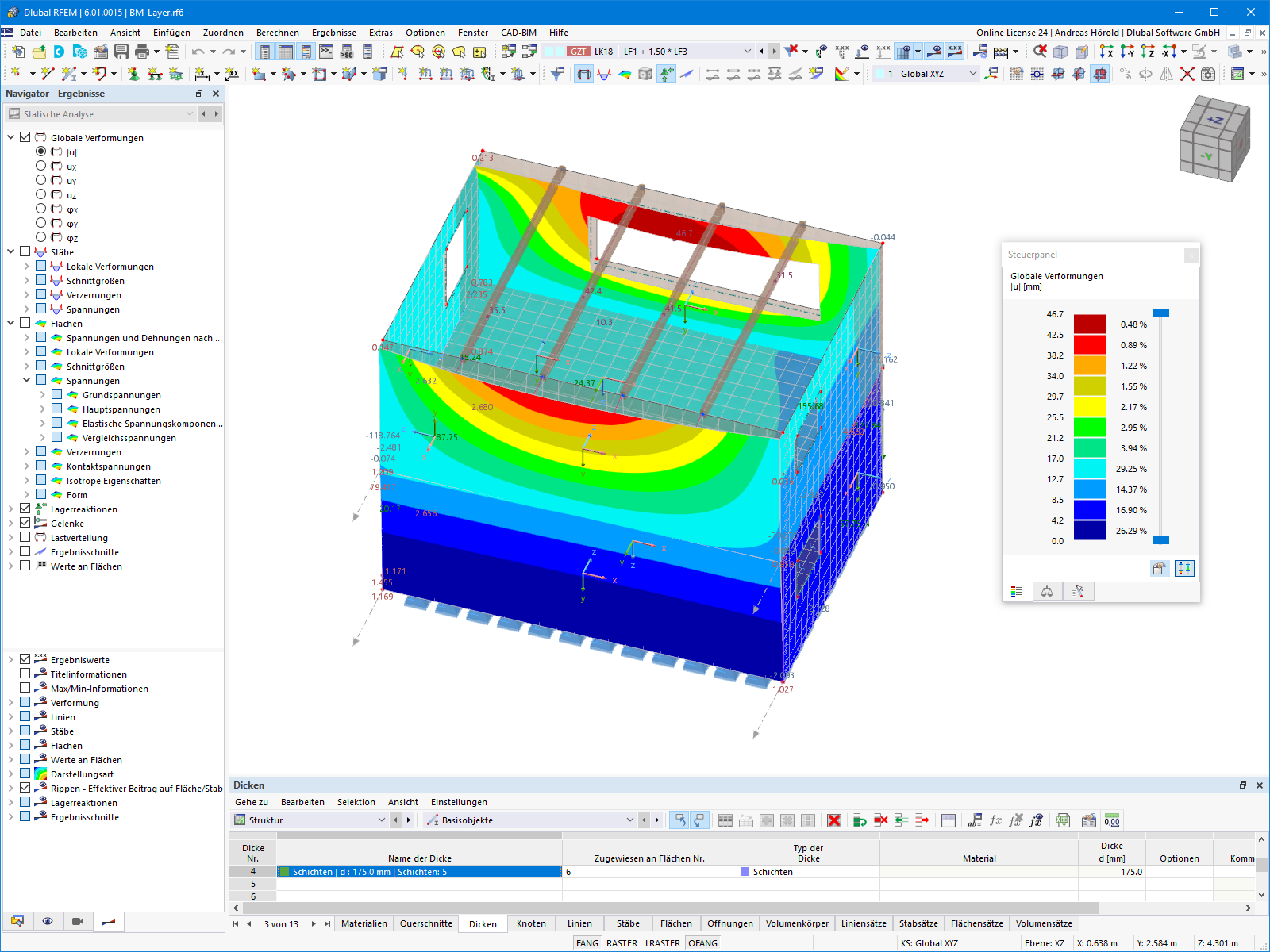1270x952 pixels.
Task: Open the Ergebnisse menu
Action: tap(334, 33)
